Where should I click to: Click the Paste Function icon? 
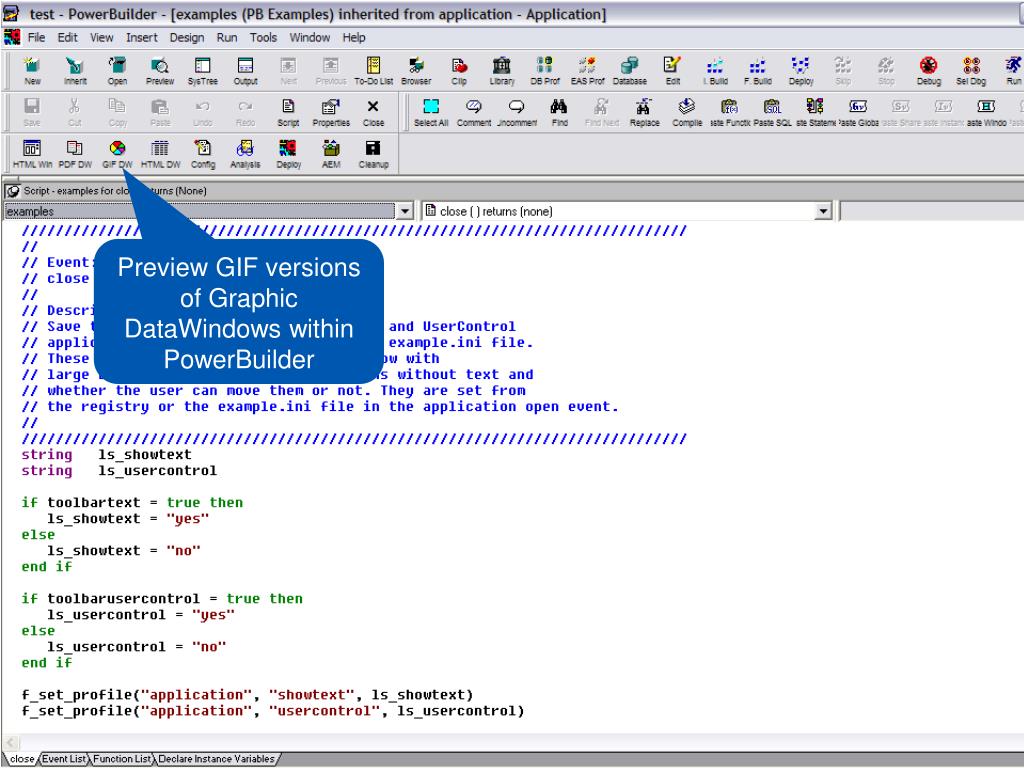[x=729, y=112]
